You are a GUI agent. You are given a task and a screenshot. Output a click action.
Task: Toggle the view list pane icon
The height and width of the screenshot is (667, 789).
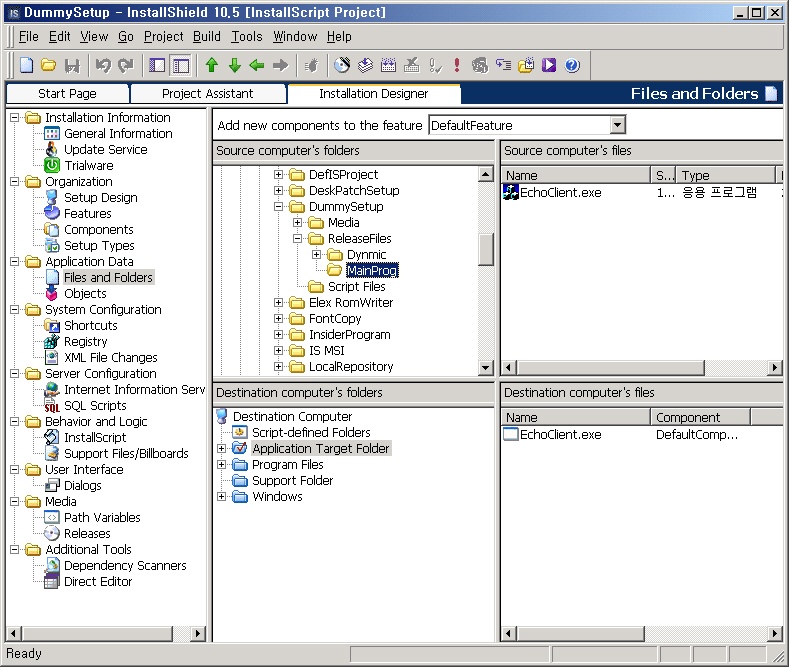pyautogui.click(x=157, y=65)
